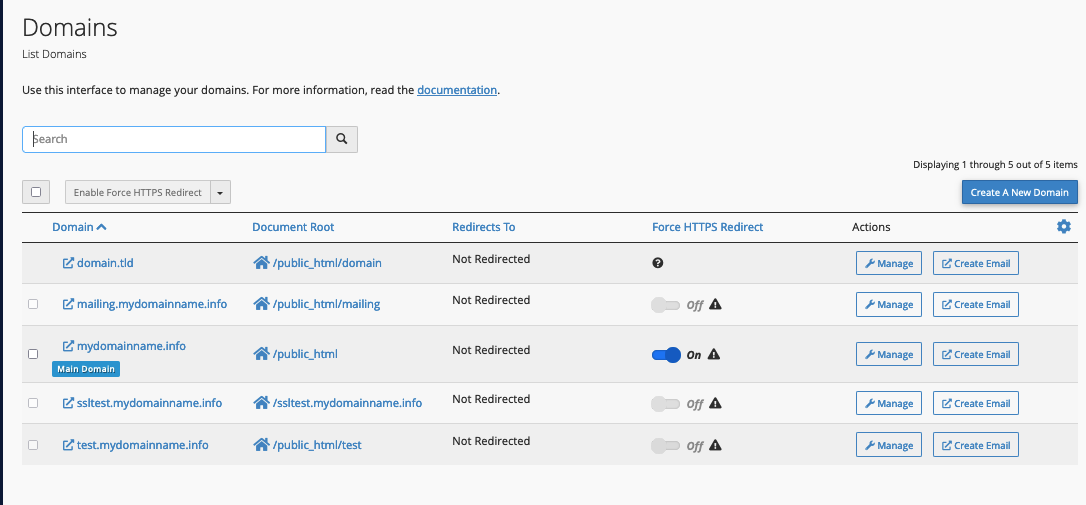Click warning triangle in ssltest.mydomainname.info row
This screenshot has height=505, width=1086.
715,404
